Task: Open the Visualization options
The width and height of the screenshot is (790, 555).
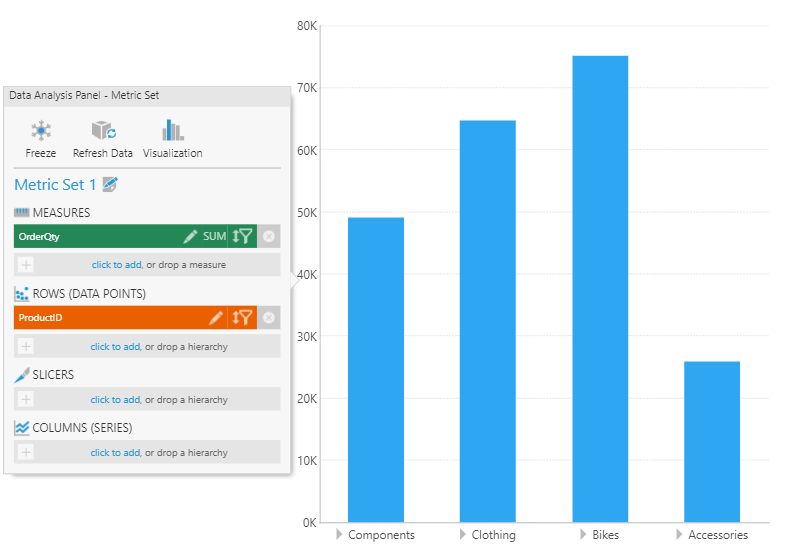Action: point(172,131)
